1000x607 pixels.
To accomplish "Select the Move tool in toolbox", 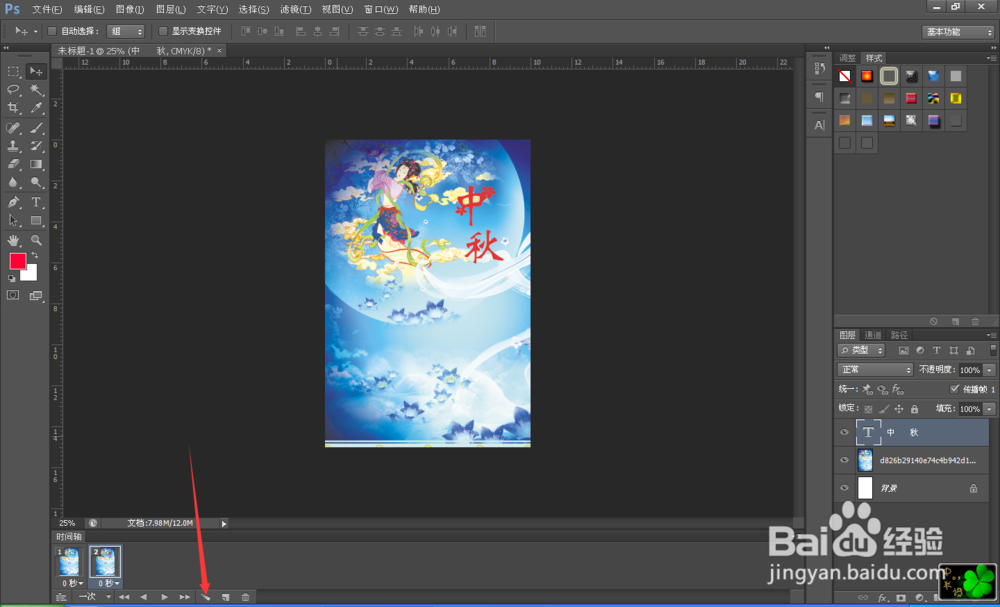I will click(36, 71).
